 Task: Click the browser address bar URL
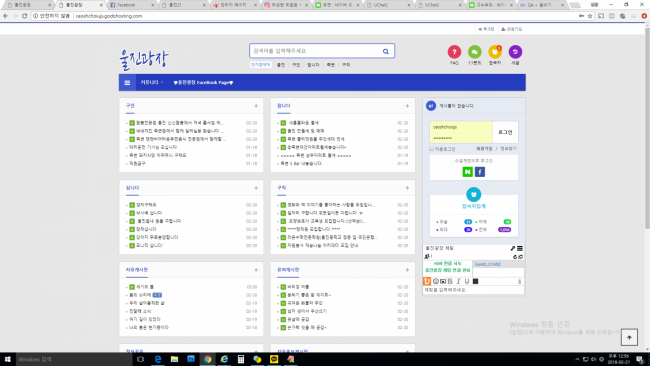109,16
